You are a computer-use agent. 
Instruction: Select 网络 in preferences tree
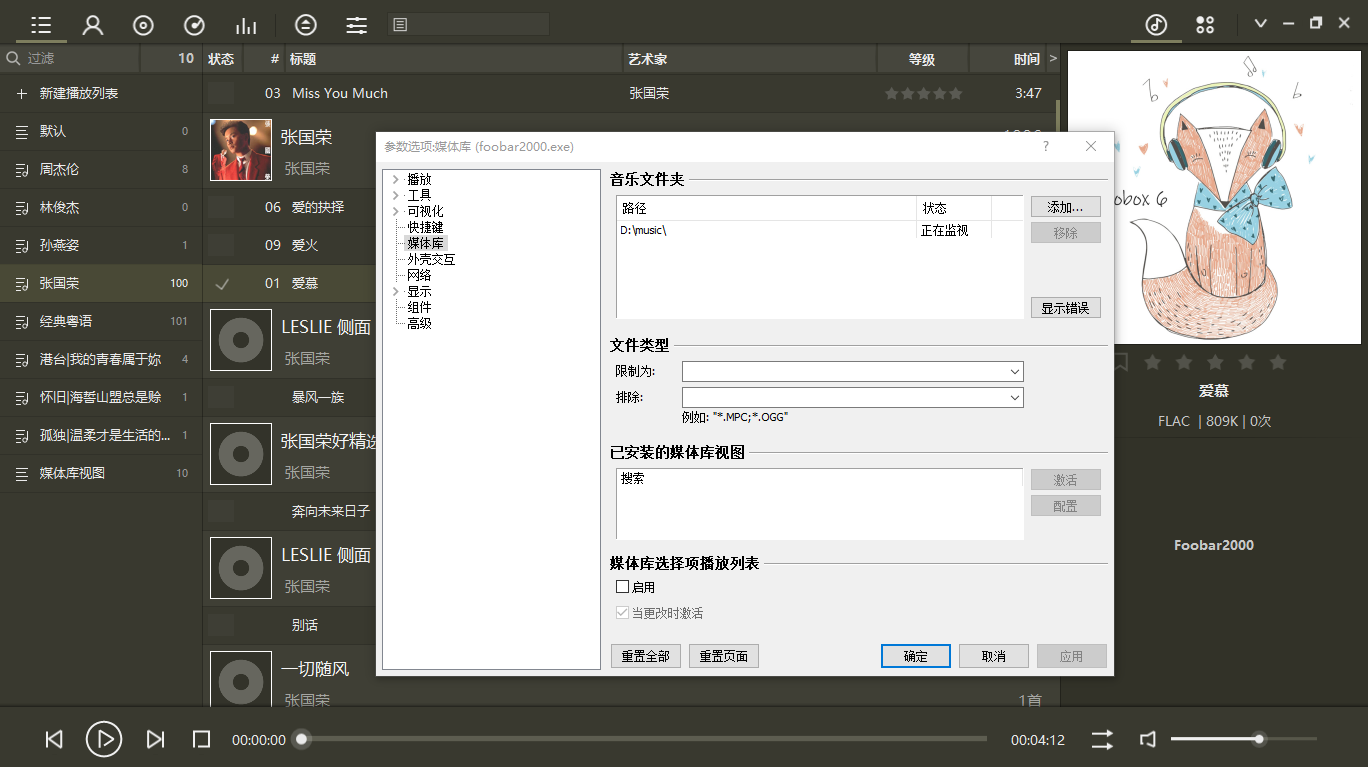[419, 275]
